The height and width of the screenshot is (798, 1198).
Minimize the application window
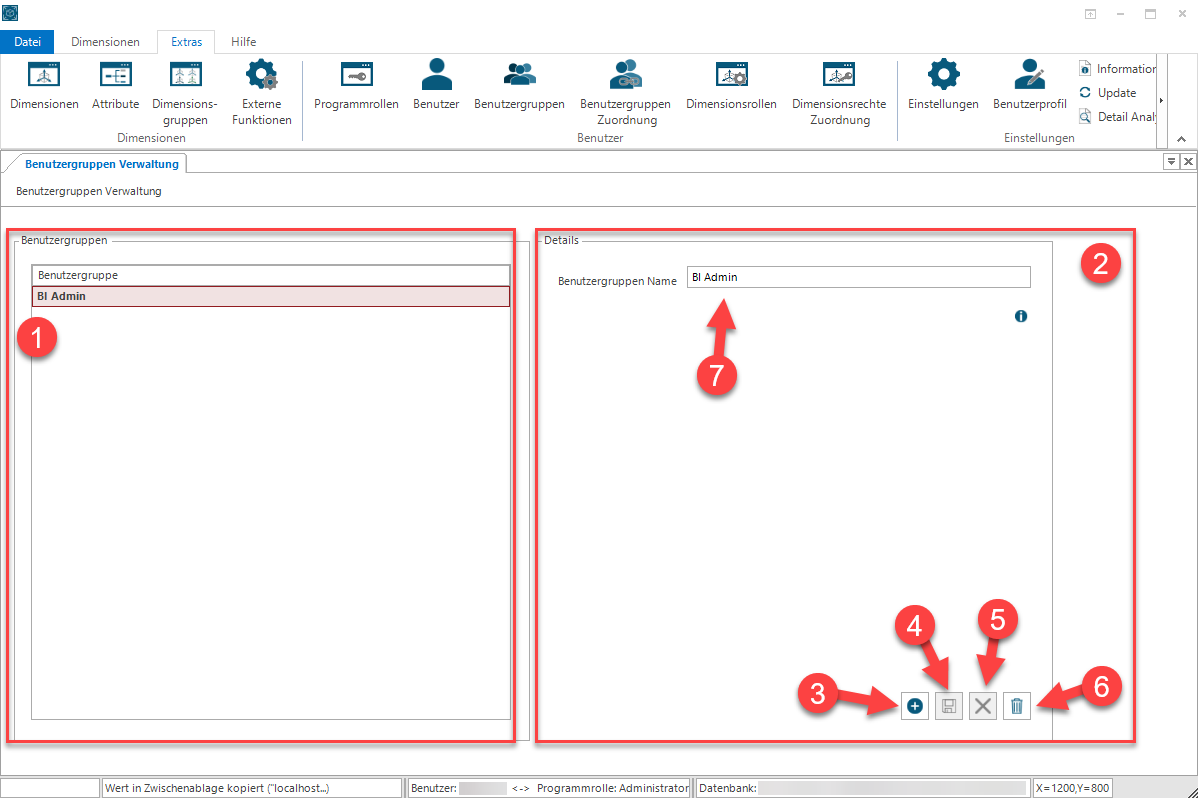(1120, 14)
